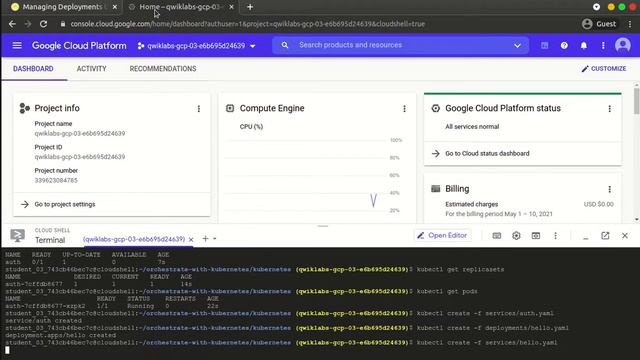Open header settings and utilities menu
Screen dimensions: 640x360
(603, 46)
